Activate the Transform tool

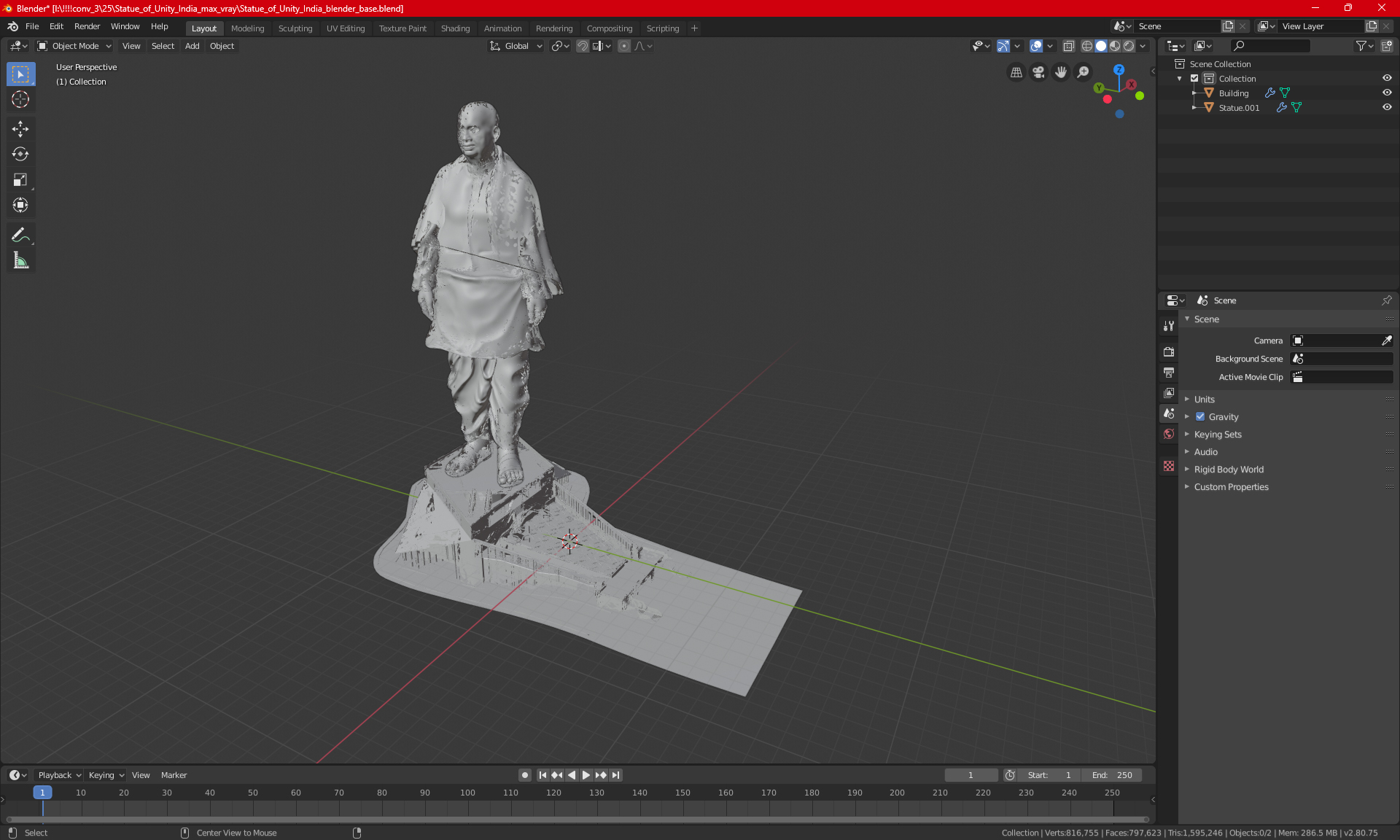click(x=20, y=206)
